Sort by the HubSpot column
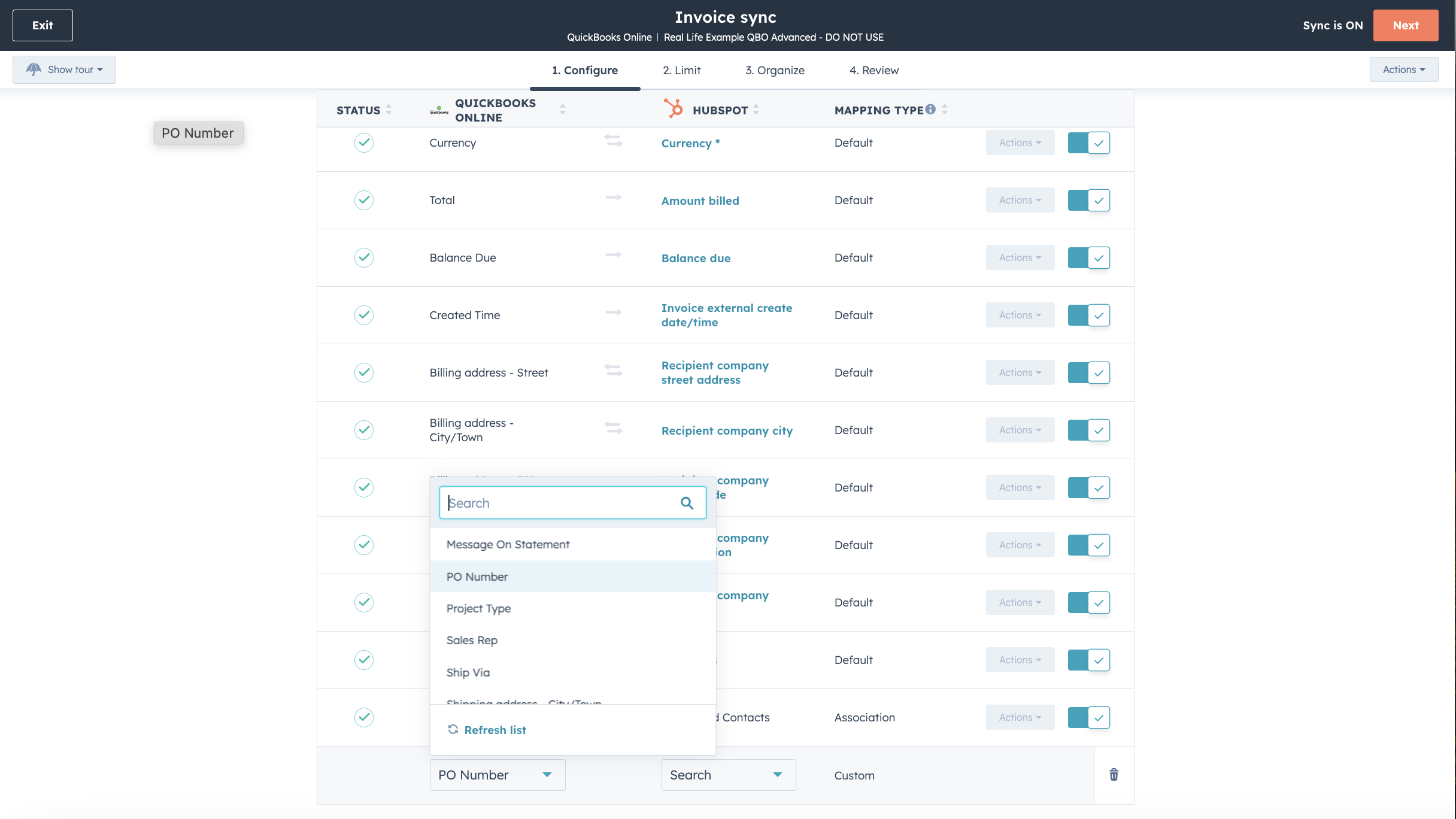This screenshot has width=1456, height=819. click(x=756, y=110)
